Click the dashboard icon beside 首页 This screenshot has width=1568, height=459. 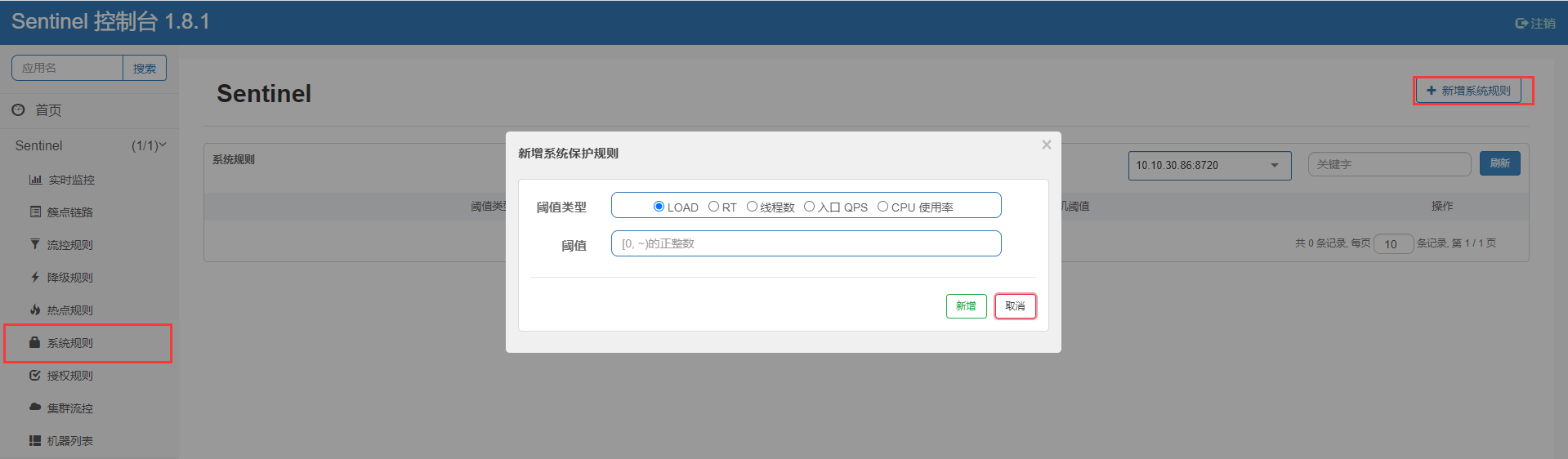click(x=18, y=109)
